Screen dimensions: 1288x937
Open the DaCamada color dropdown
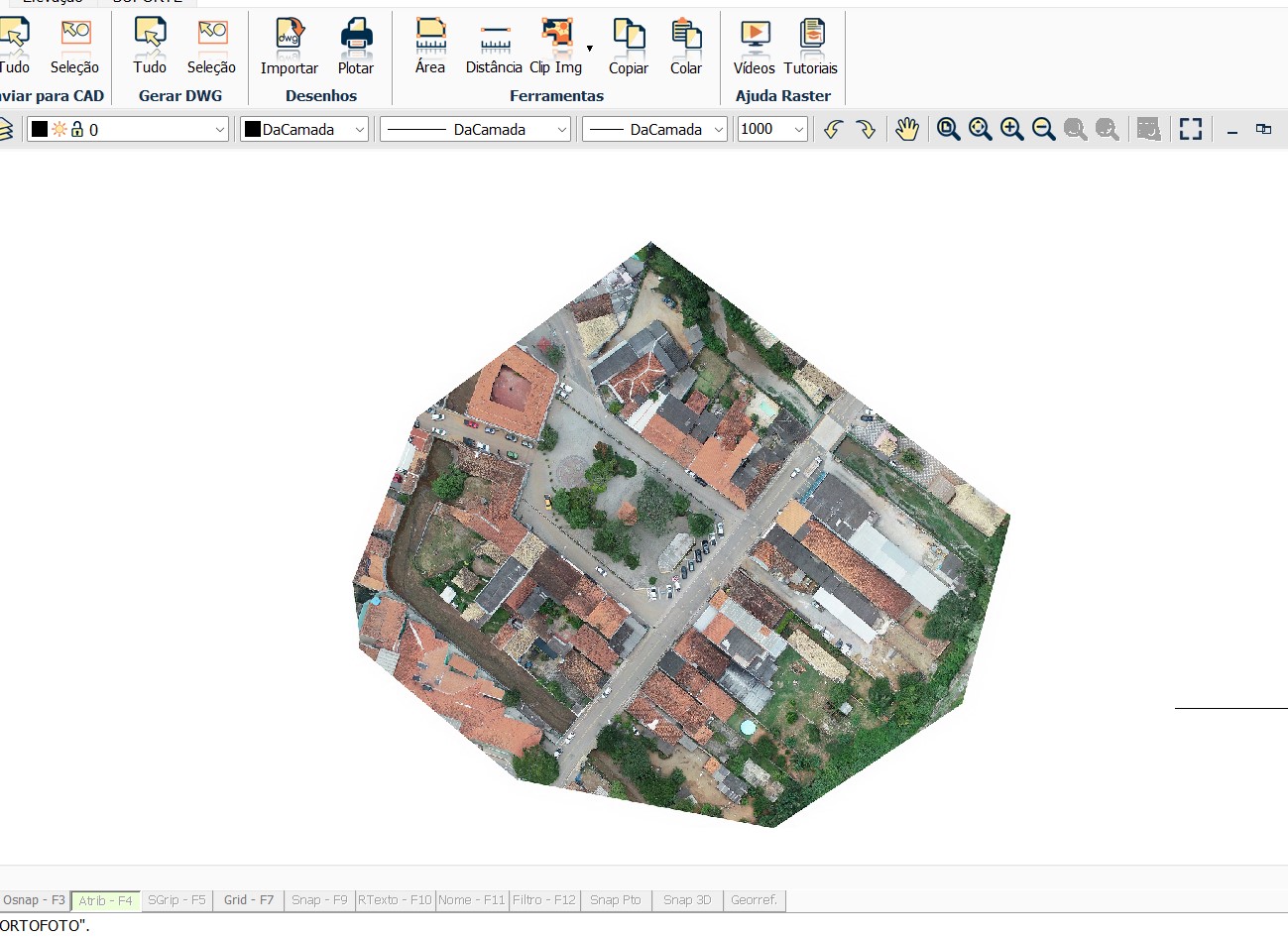303,129
